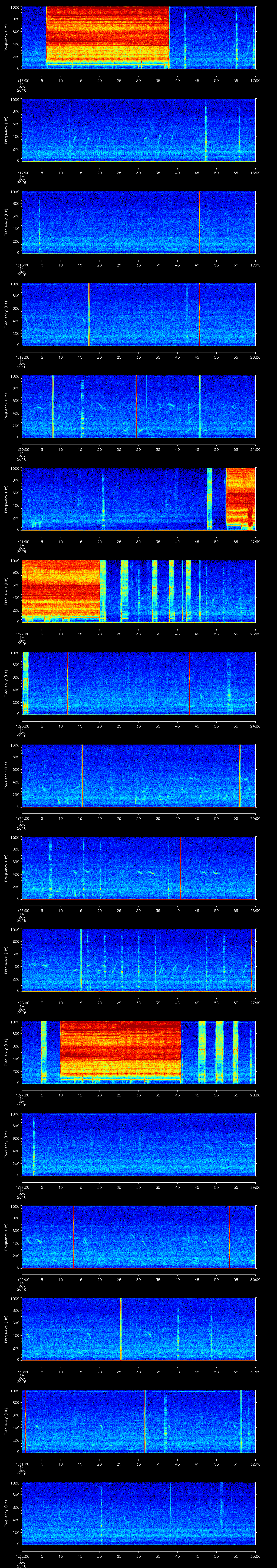277x1568 pixels.
Task: Click 'Frequency (Hz)' axis title beside 1:16:00 panel
Action: click(x=6, y=38)
